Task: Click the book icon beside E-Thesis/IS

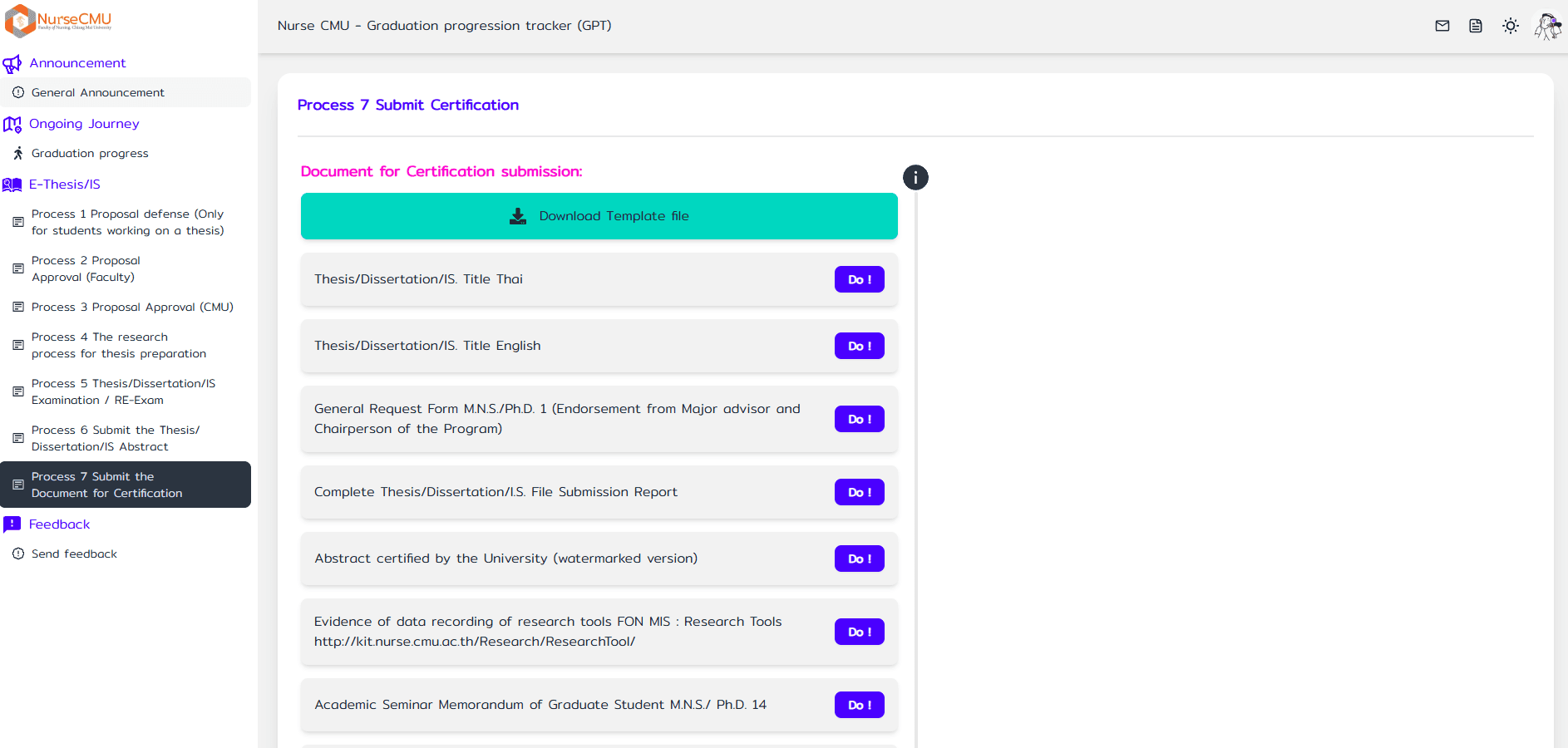Action: (12, 184)
